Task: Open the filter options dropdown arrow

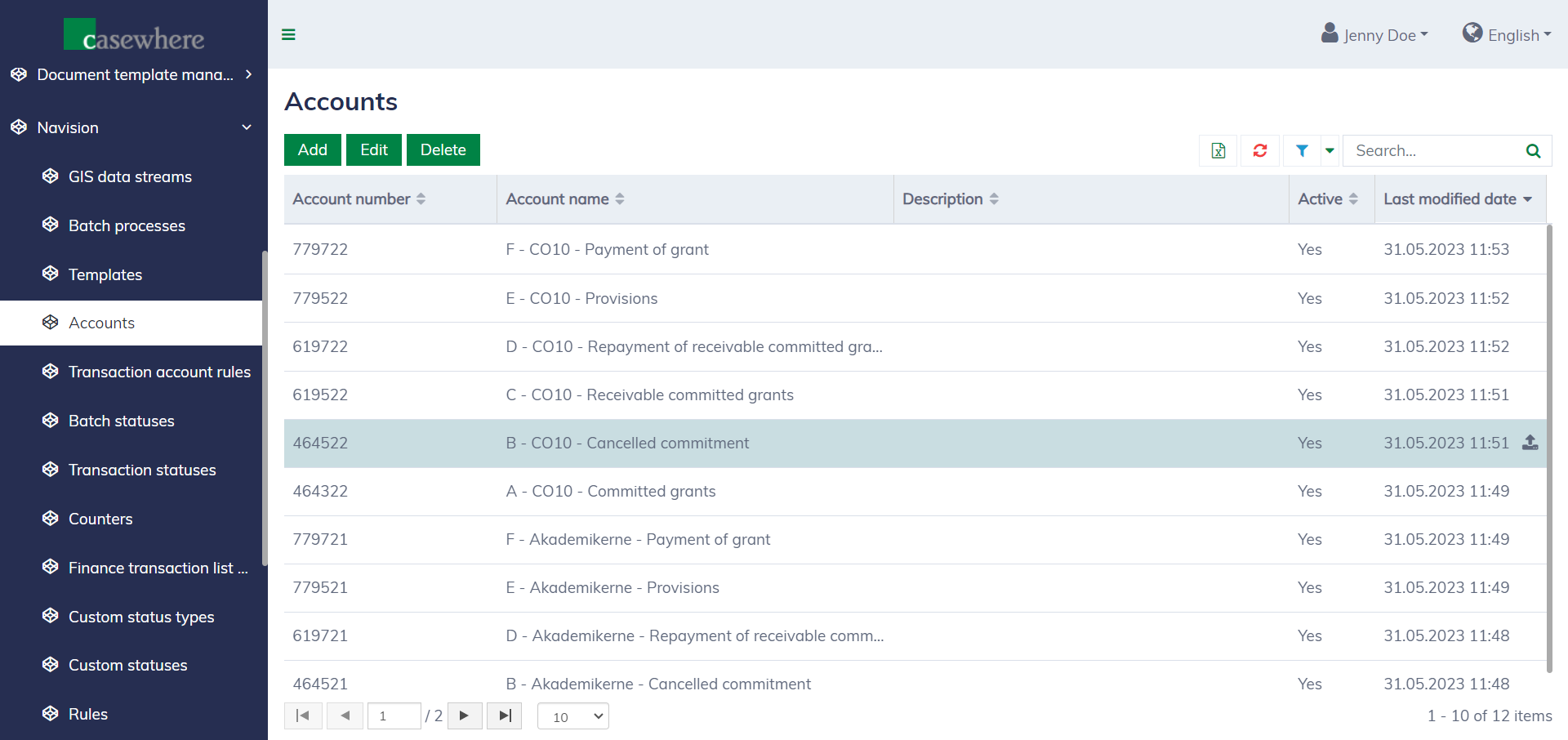Action: click(x=1330, y=150)
